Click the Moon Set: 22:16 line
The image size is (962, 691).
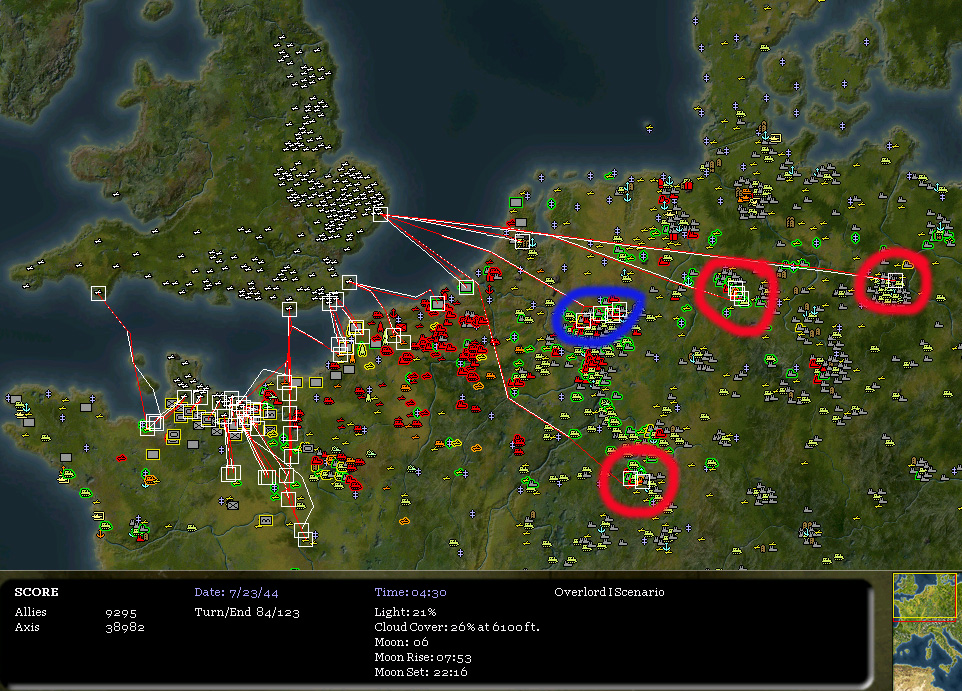(x=421, y=672)
